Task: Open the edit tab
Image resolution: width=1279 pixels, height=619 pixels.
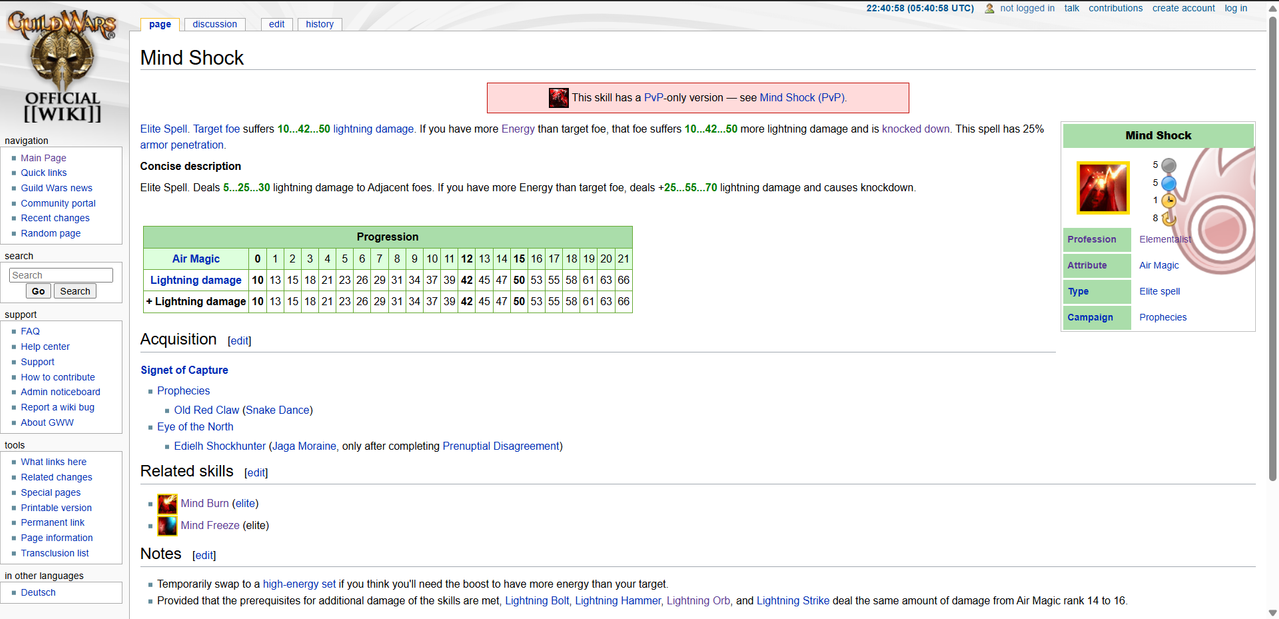Action: 276,24
